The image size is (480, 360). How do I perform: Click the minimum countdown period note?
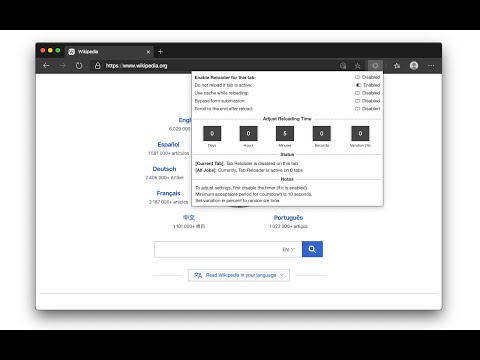coord(254,194)
